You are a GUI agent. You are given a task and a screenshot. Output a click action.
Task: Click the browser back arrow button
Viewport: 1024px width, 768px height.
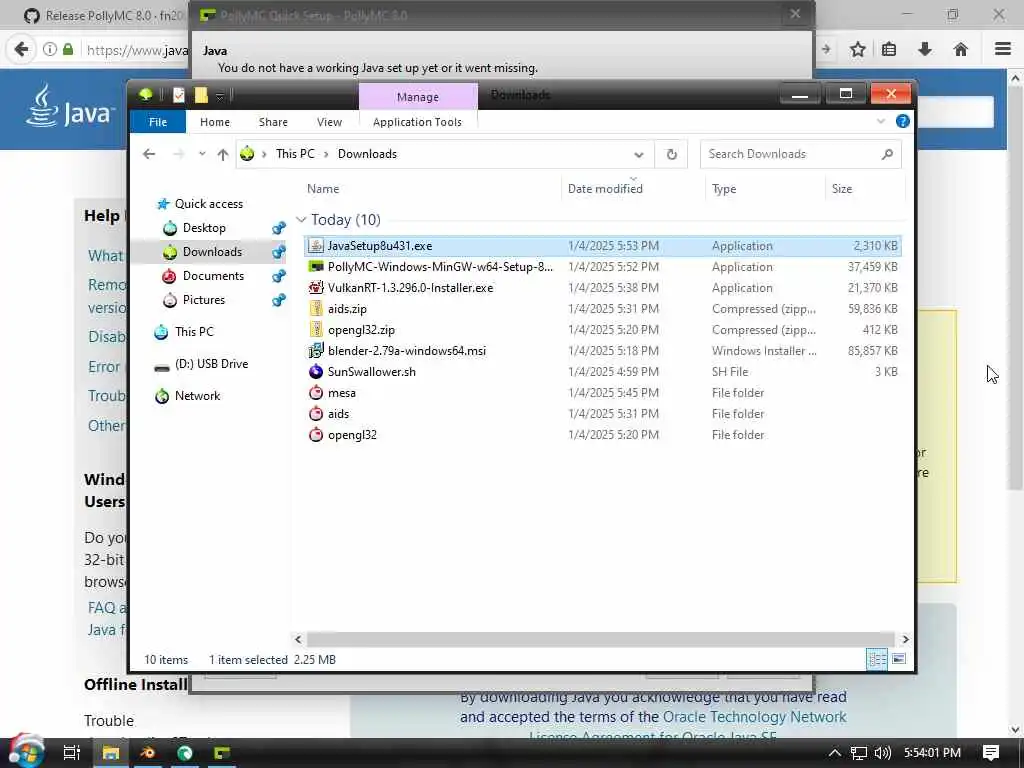click(22, 49)
